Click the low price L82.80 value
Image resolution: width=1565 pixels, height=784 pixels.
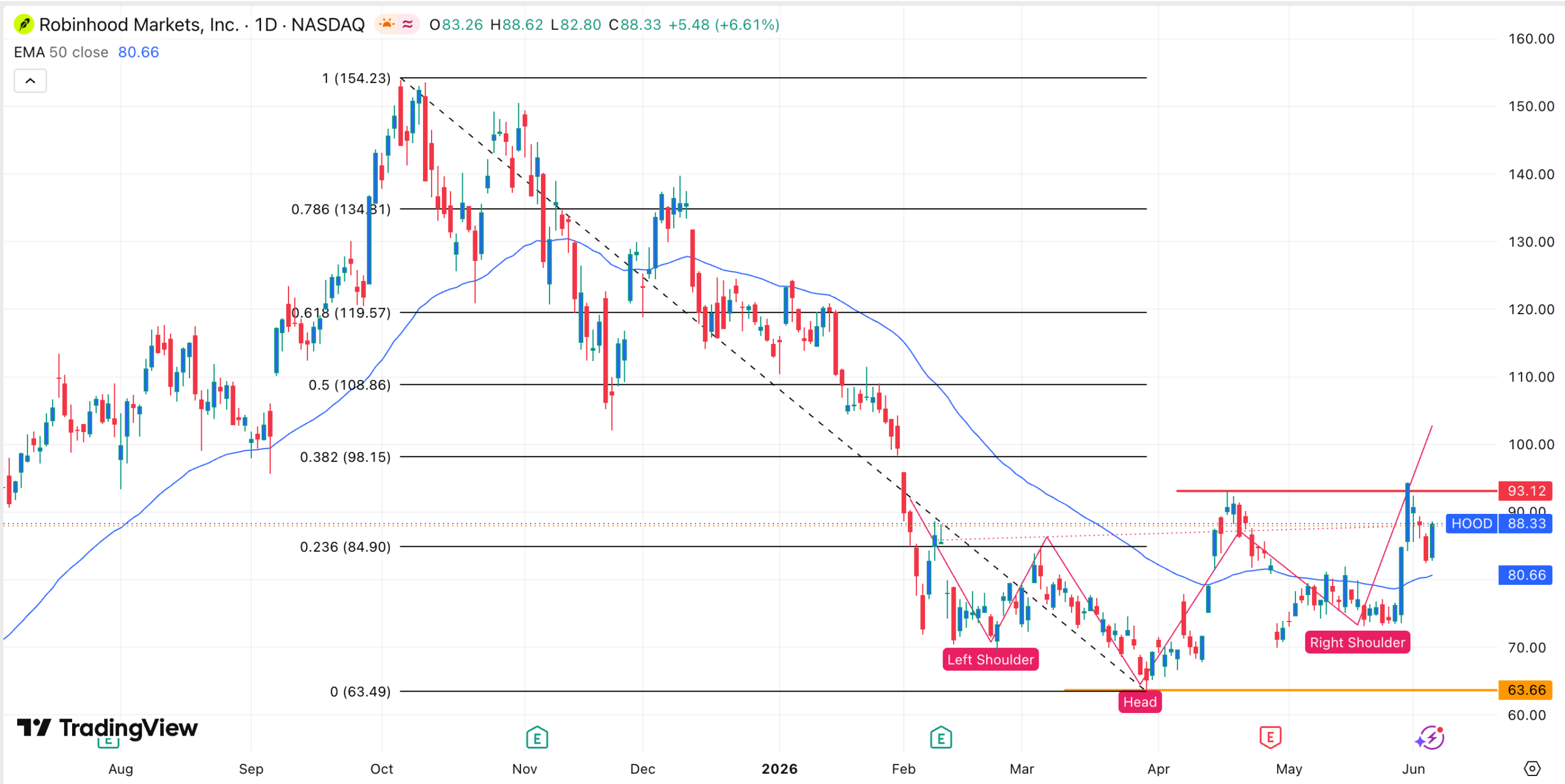[x=576, y=25]
